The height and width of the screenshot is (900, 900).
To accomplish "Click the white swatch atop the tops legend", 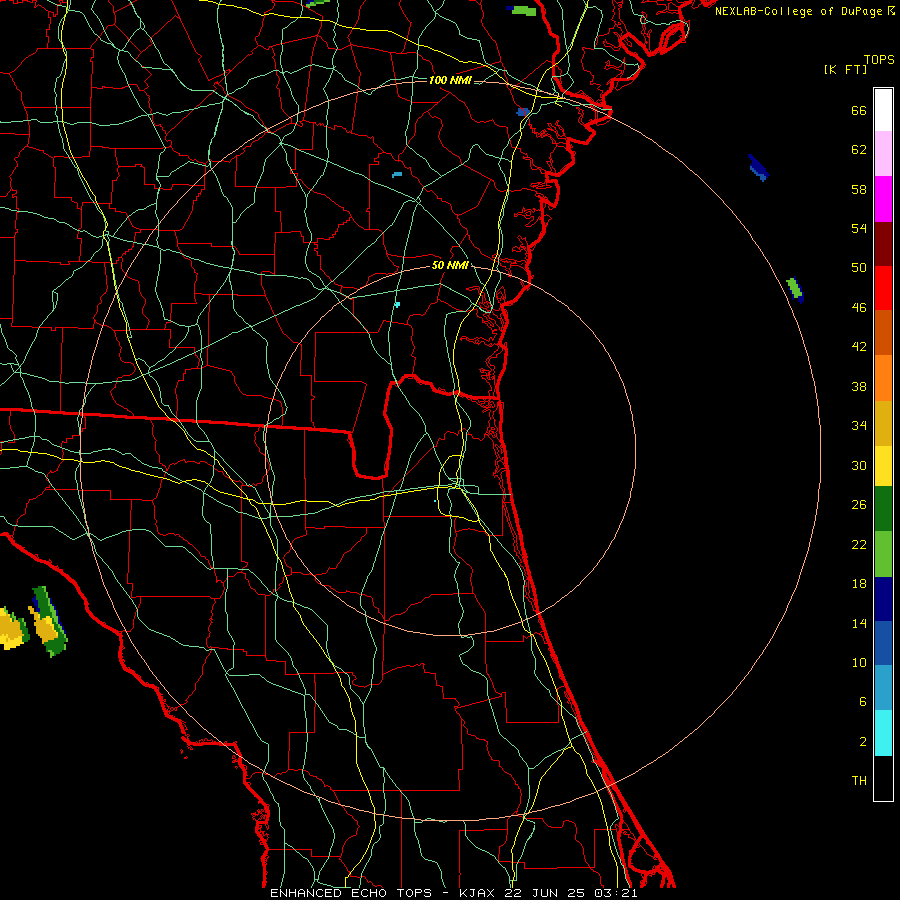I will tap(883, 110).
